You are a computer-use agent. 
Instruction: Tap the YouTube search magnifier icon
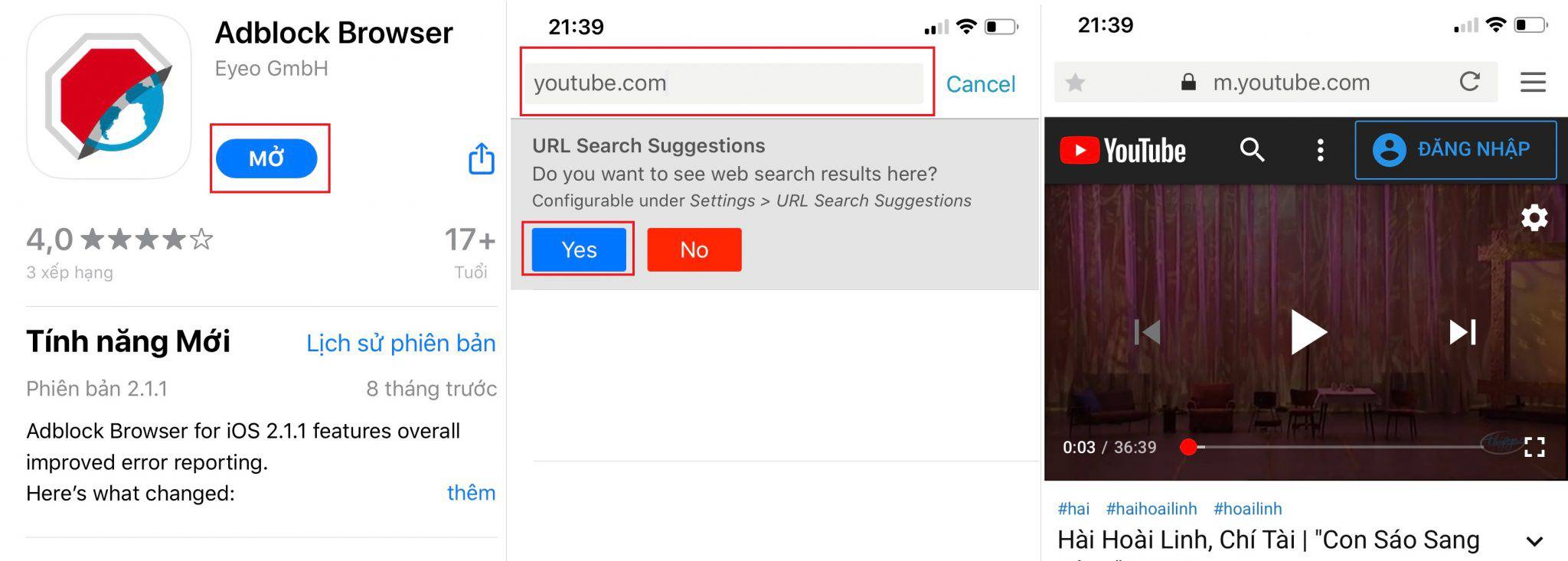point(1252,149)
